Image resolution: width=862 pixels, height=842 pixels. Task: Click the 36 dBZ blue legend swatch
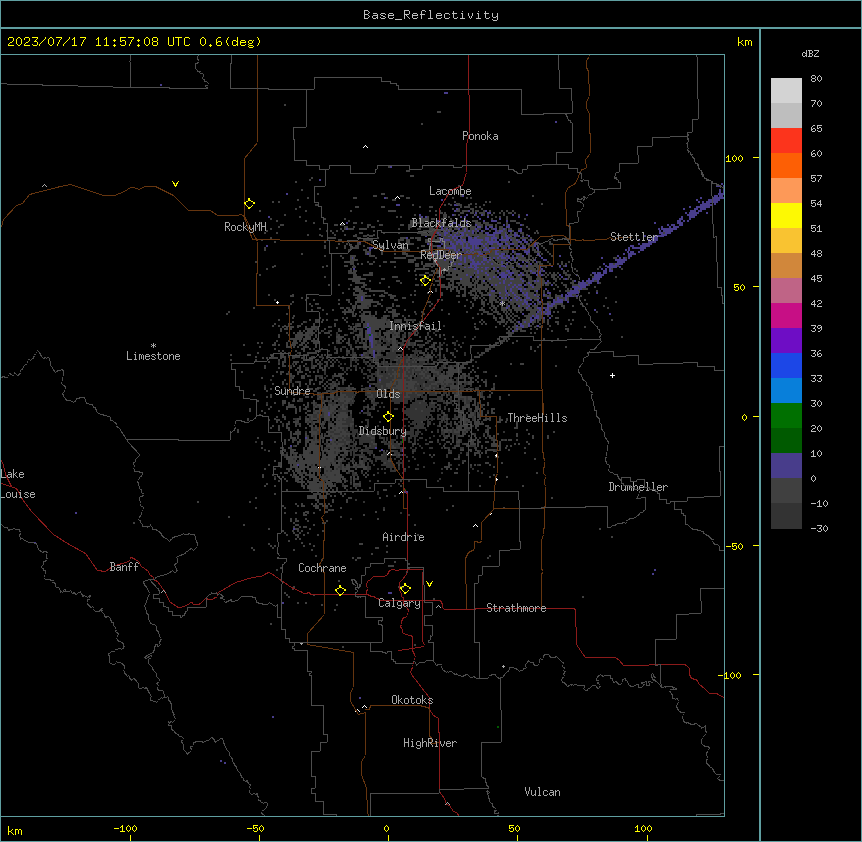[786, 365]
